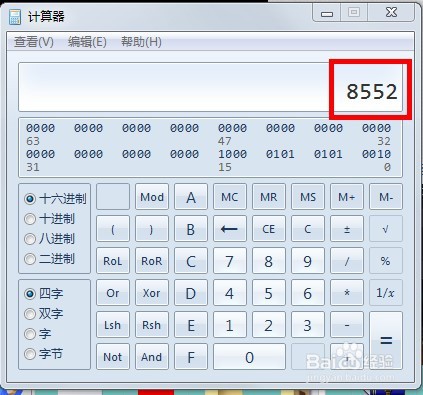Select the 字 word-size radio option

38,334
